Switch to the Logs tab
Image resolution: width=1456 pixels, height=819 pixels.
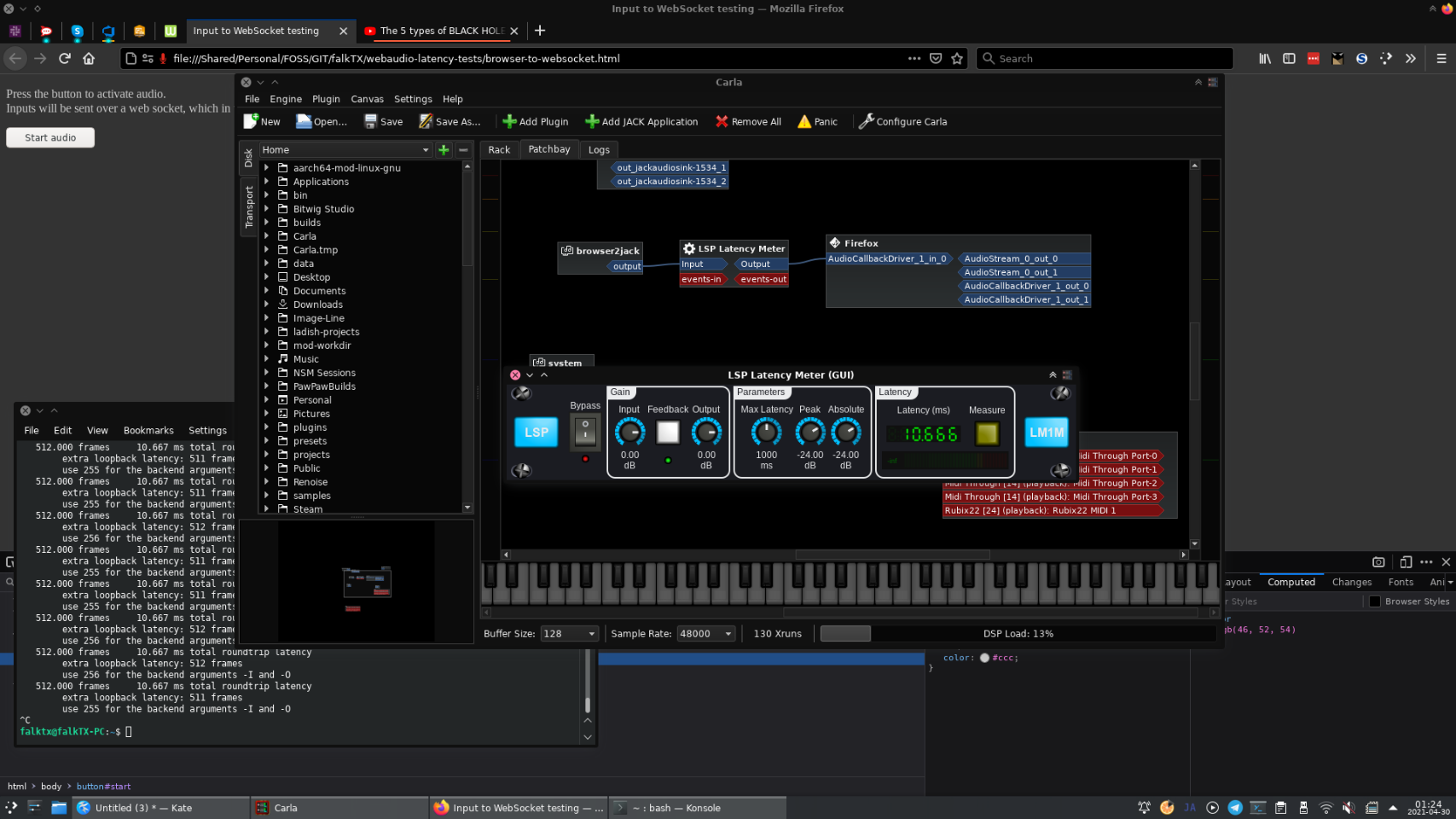click(x=599, y=149)
